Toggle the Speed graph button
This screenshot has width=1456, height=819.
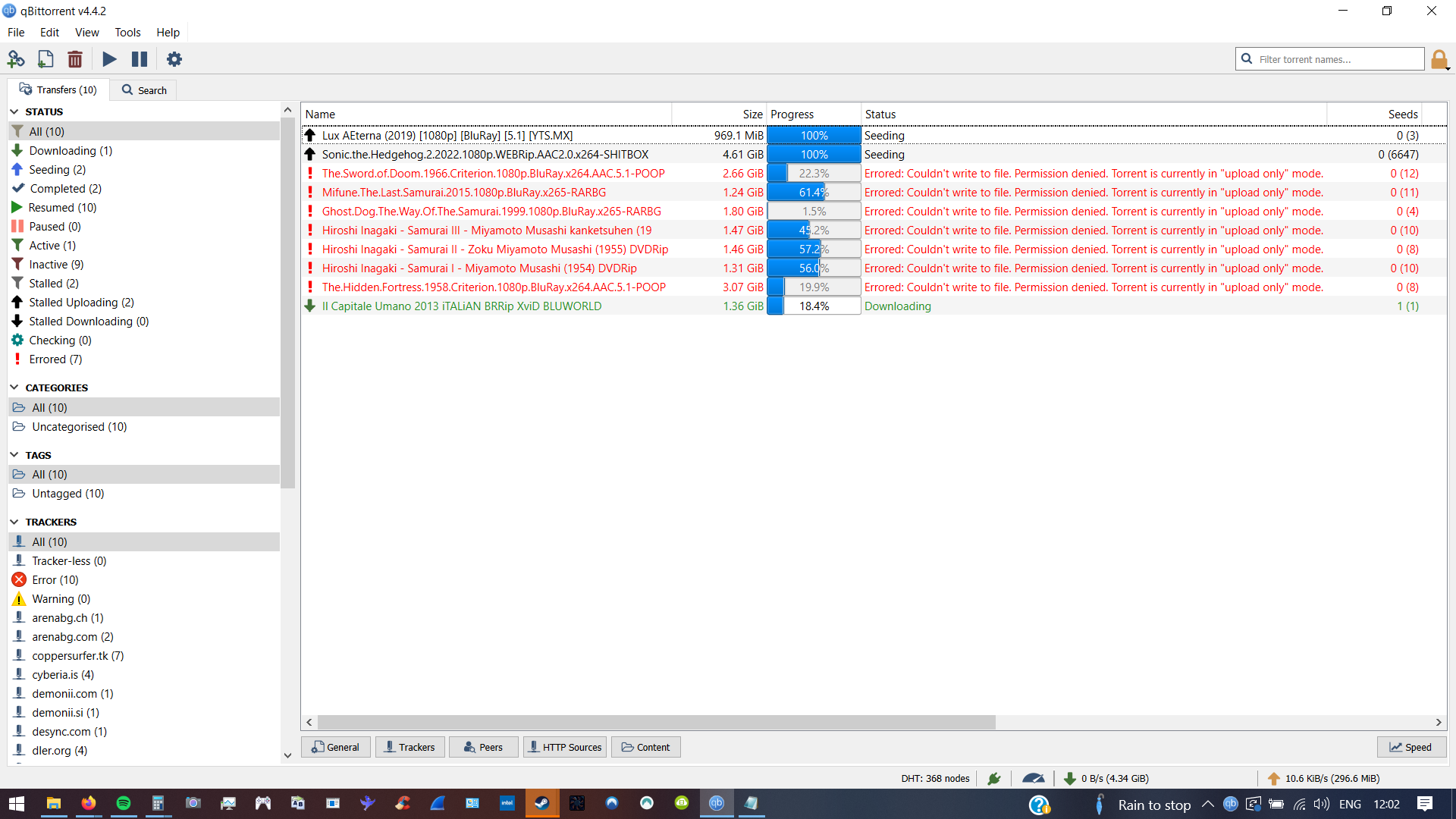click(1410, 747)
